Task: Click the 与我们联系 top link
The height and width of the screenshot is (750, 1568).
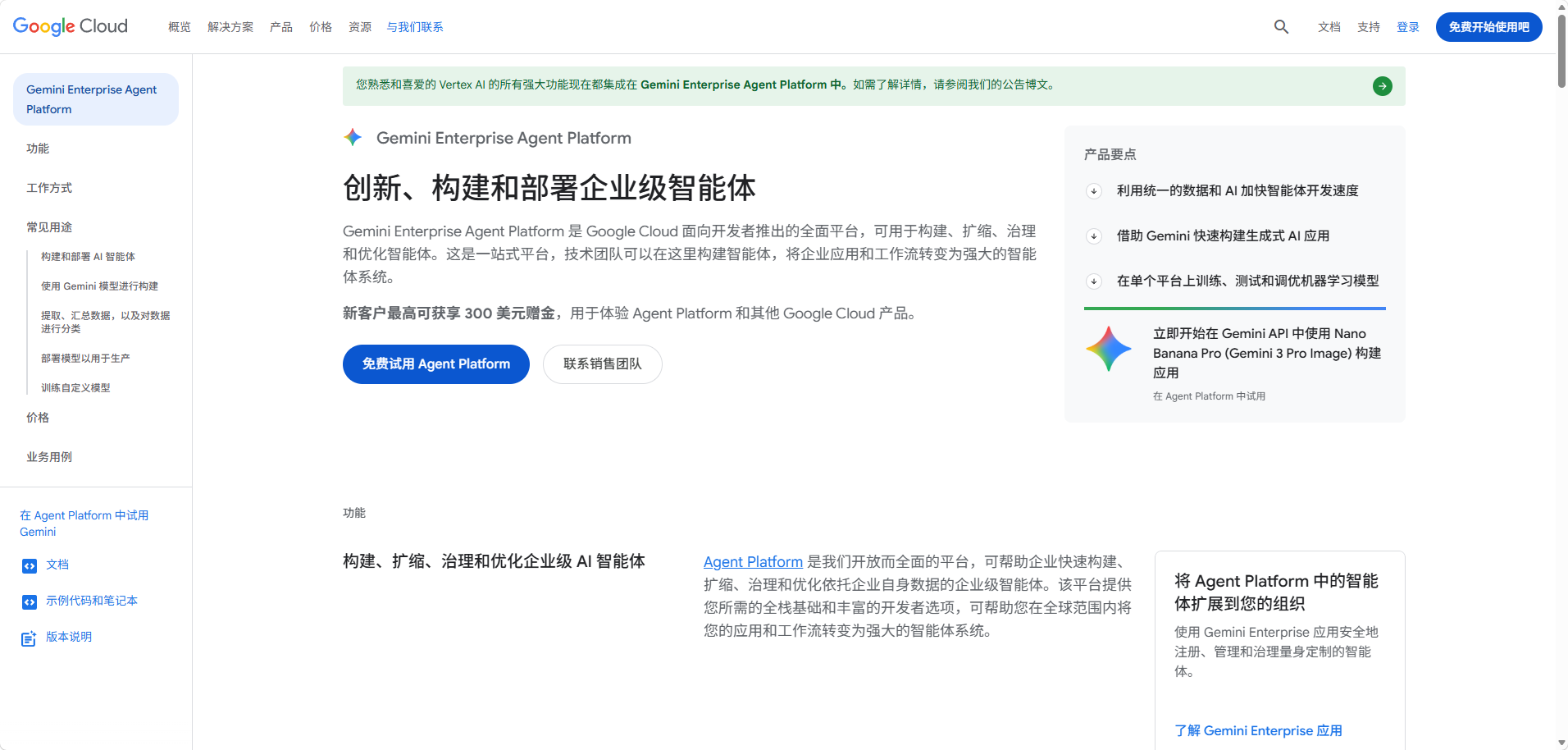Action: click(415, 27)
